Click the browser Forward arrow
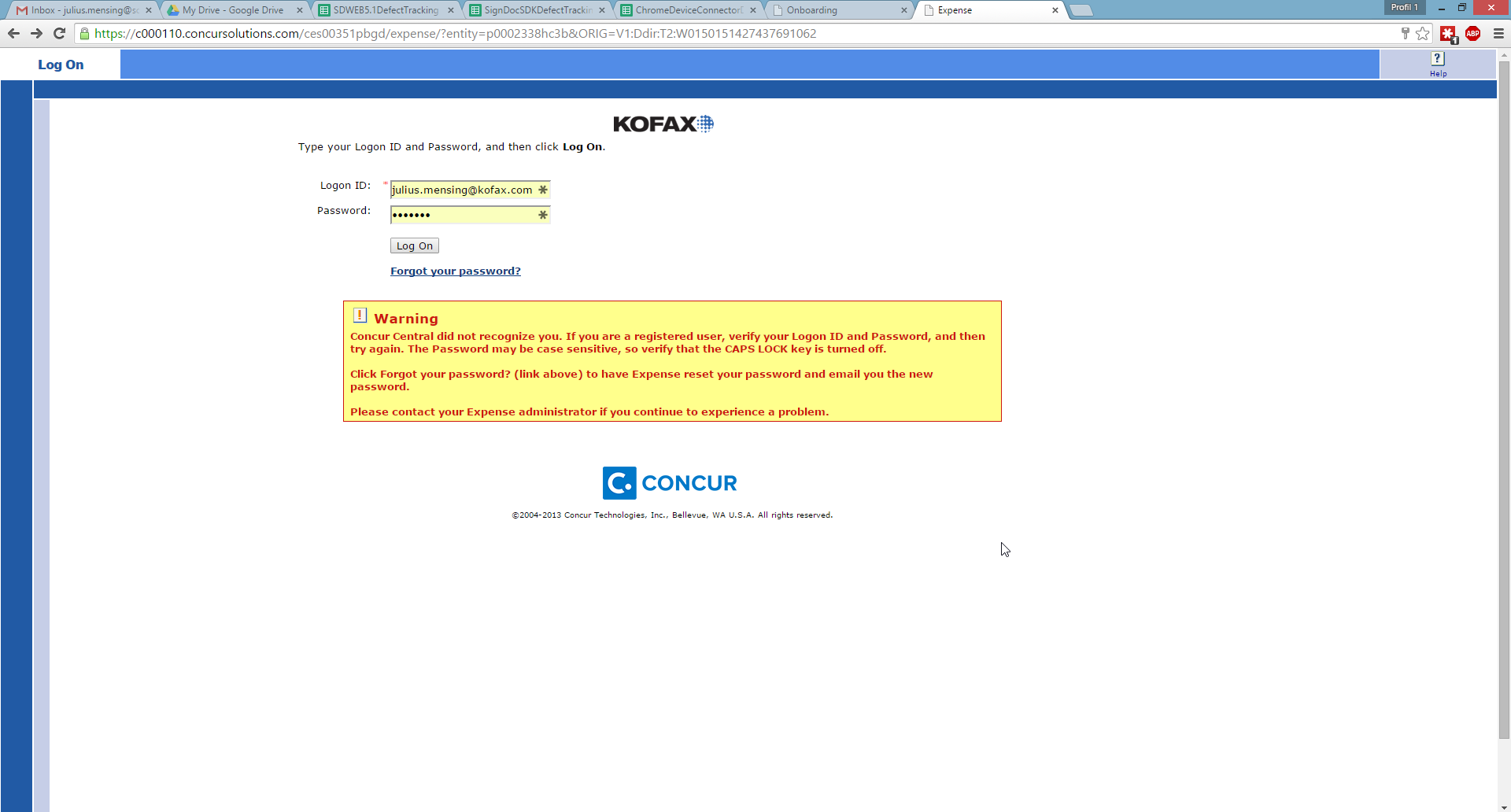Viewport: 1511px width, 812px height. pos(36,33)
